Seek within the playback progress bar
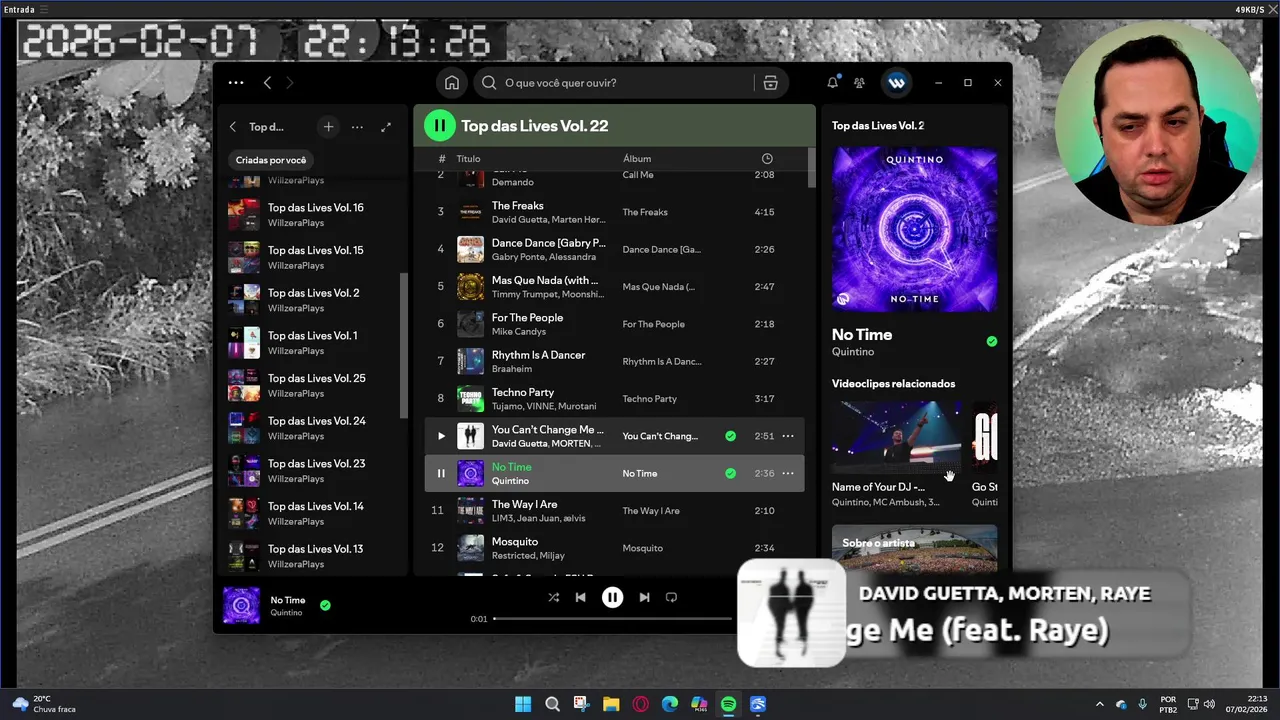The image size is (1280, 720). click(613, 619)
